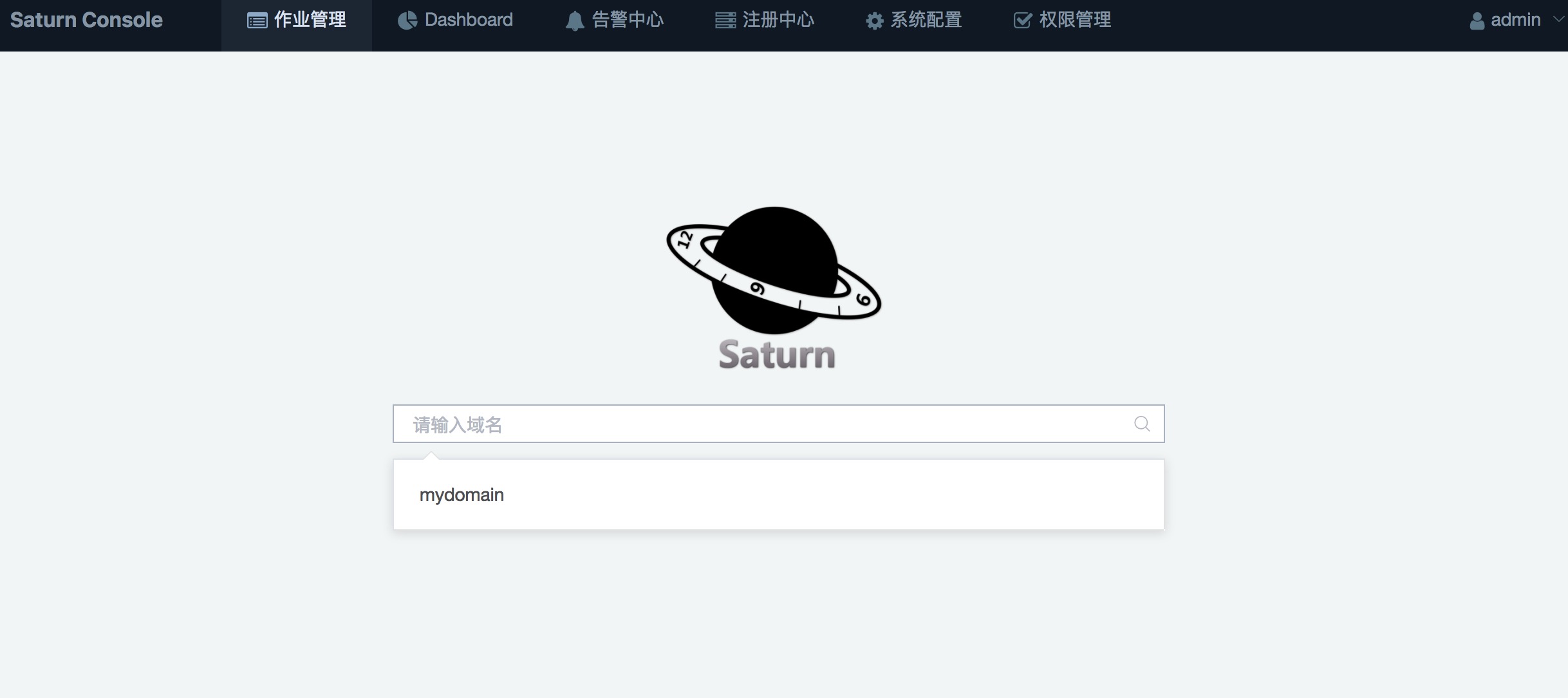Click the Dashboard pie chart icon
Screen dimensions: 1568x698
(x=407, y=21)
